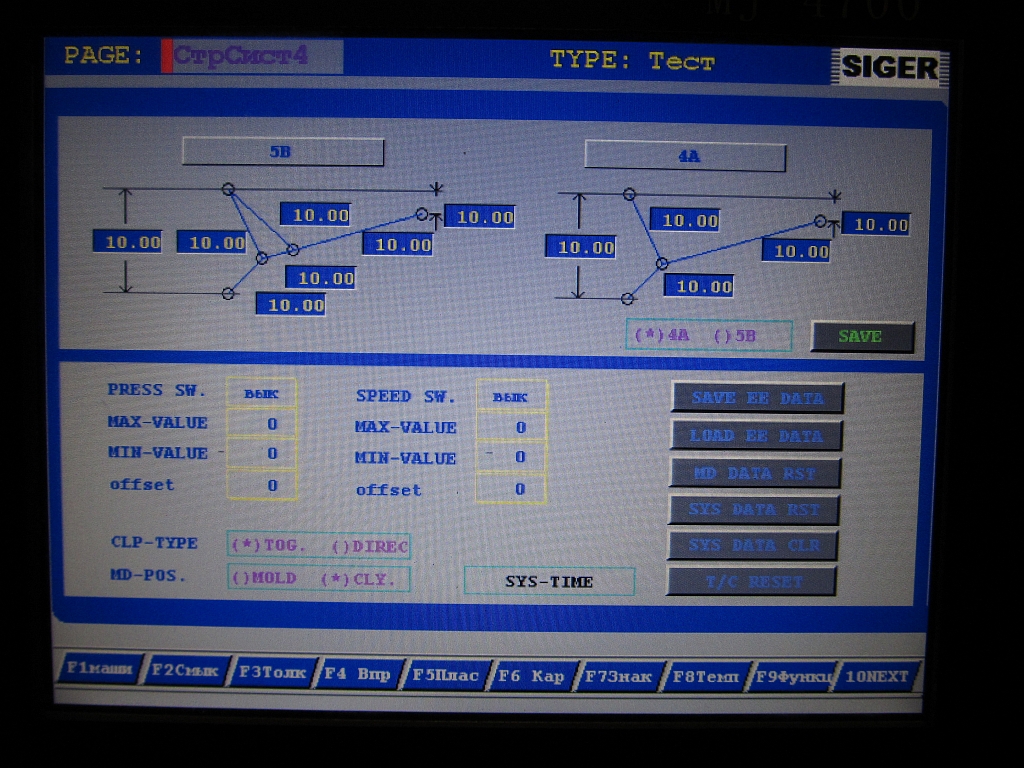Viewport: 1024px width, 768px height.
Task: Click the PAGE name field СтрСист4
Action: click(x=254, y=57)
